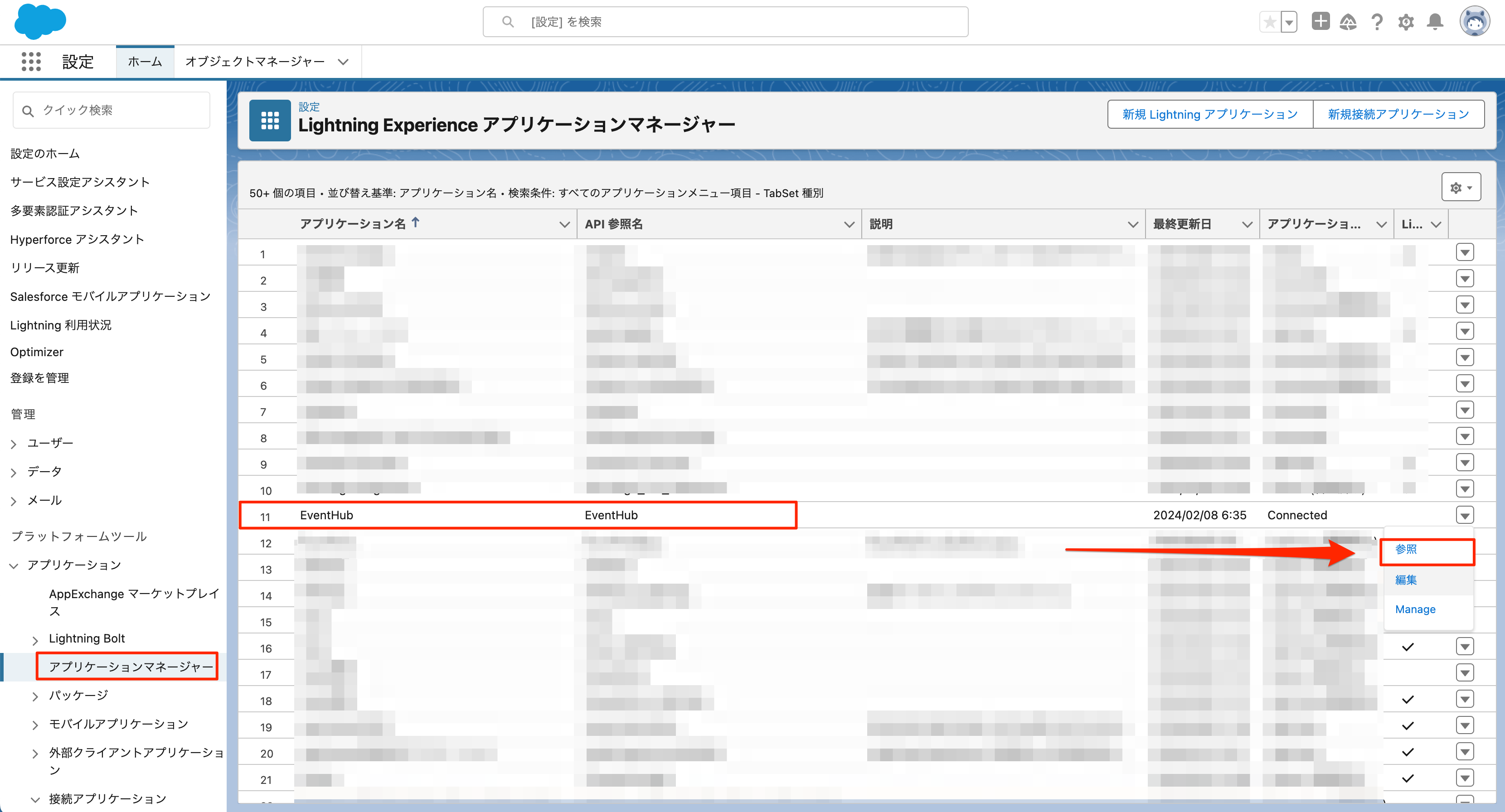Open the favorites list dropdown arrow
1505x812 pixels.
(1289, 22)
